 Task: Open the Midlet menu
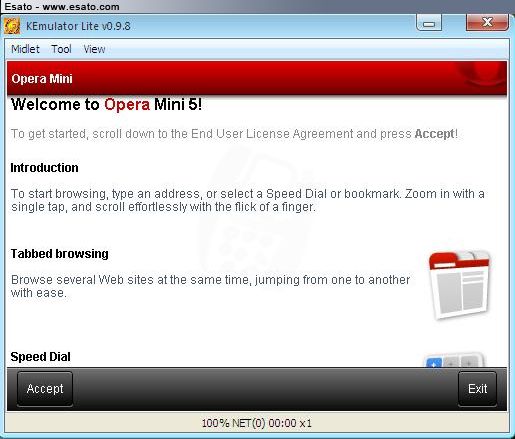[x=25, y=49]
